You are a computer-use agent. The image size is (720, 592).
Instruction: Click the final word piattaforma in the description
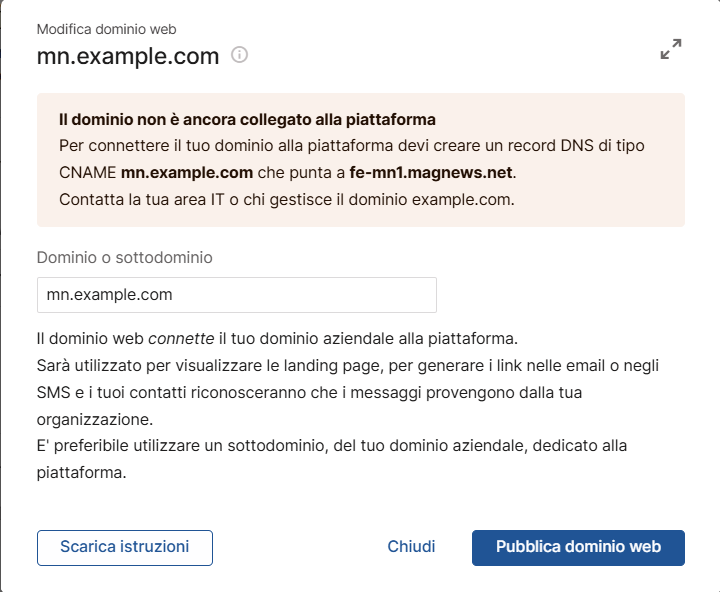tap(81, 473)
